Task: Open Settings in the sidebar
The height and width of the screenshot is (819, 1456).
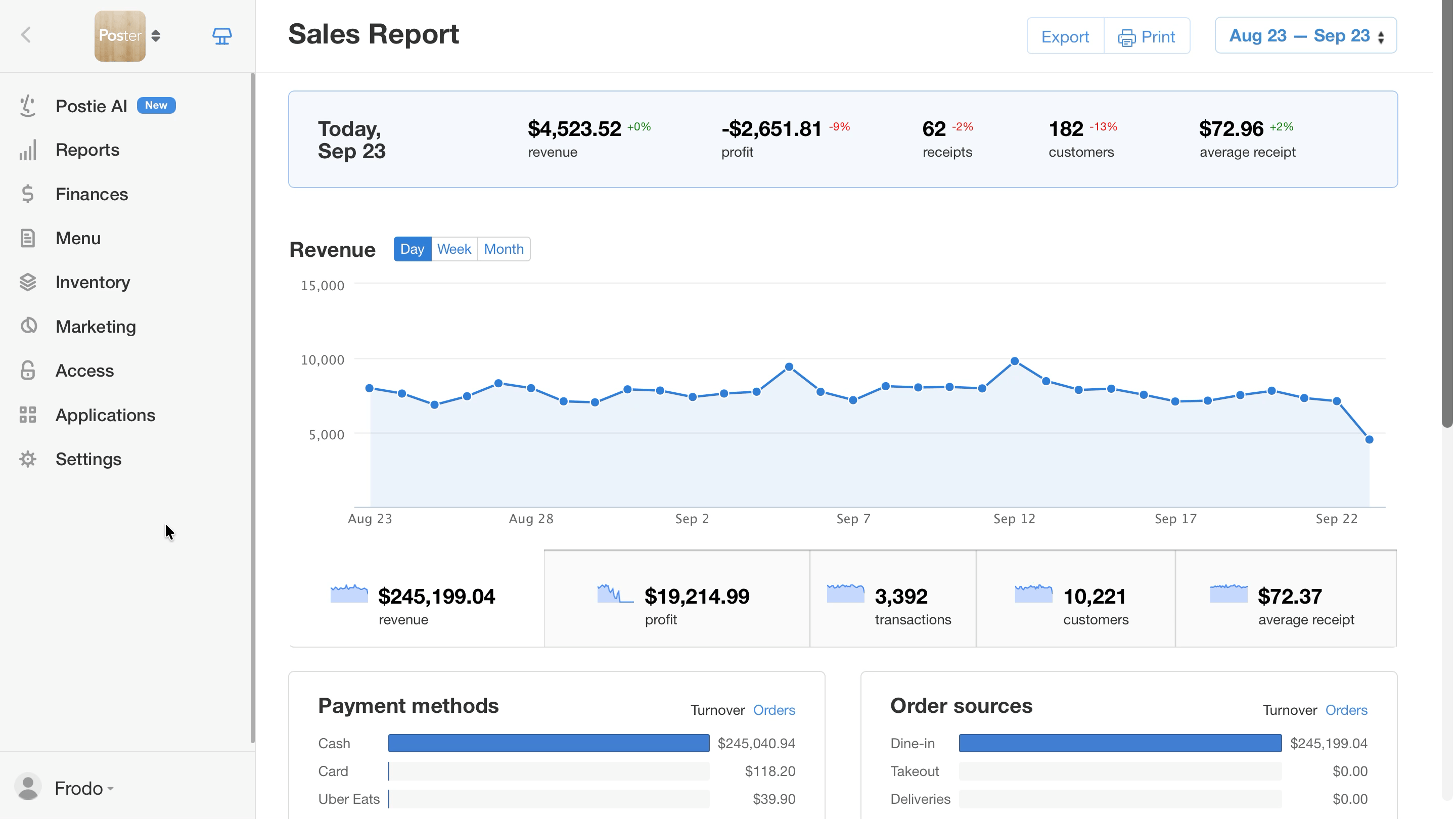Action: pyautogui.click(x=88, y=459)
